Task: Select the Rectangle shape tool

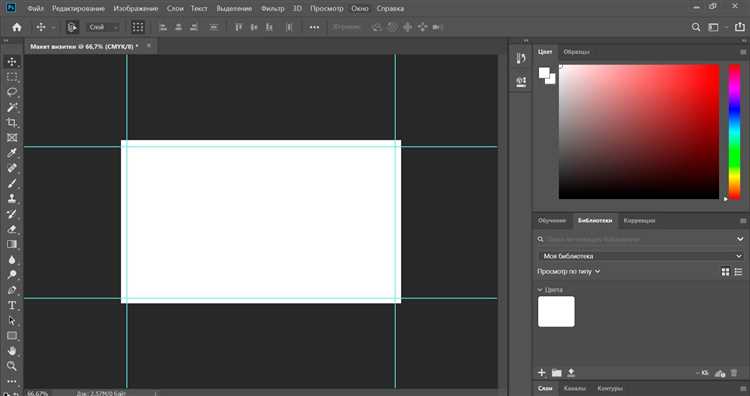Action: pyautogui.click(x=12, y=336)
